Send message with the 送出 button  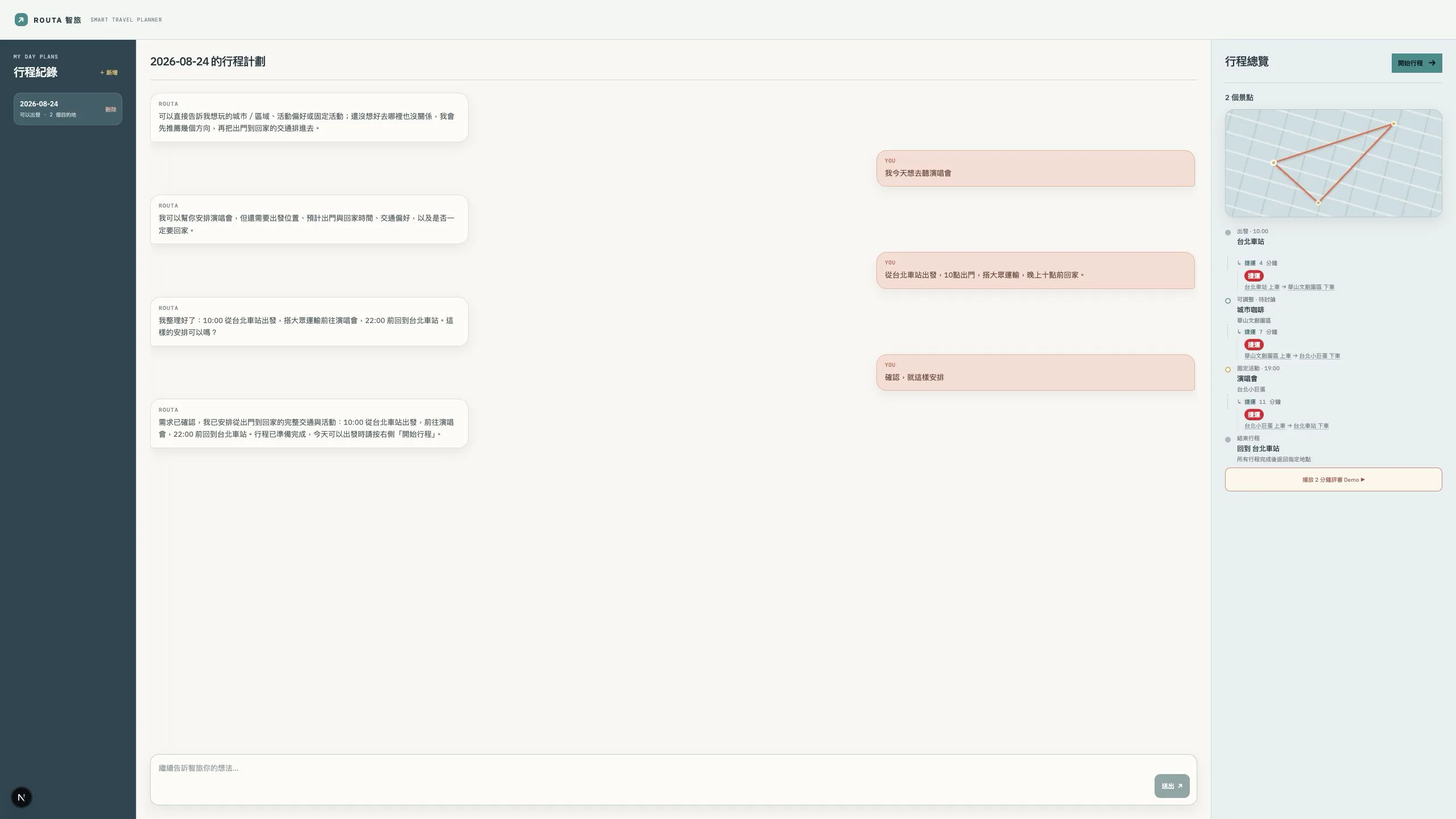1172,786
